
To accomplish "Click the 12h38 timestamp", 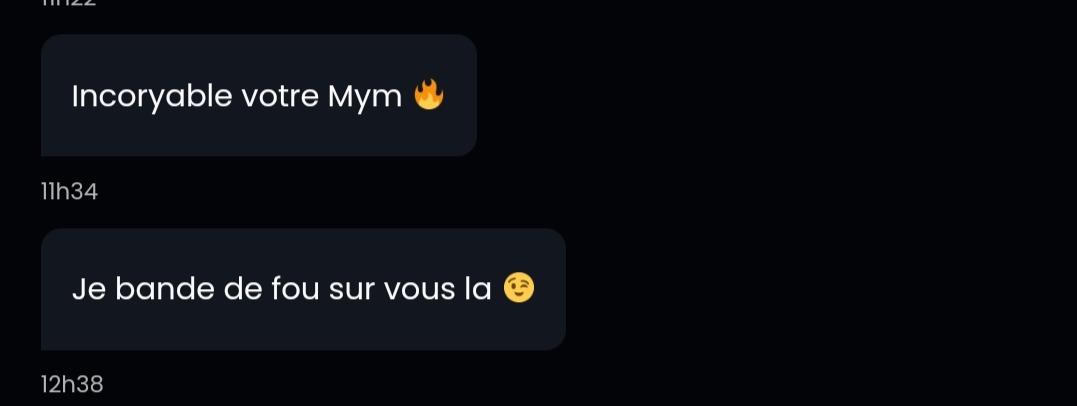I will pyautogui.click(x=72, y=385).
